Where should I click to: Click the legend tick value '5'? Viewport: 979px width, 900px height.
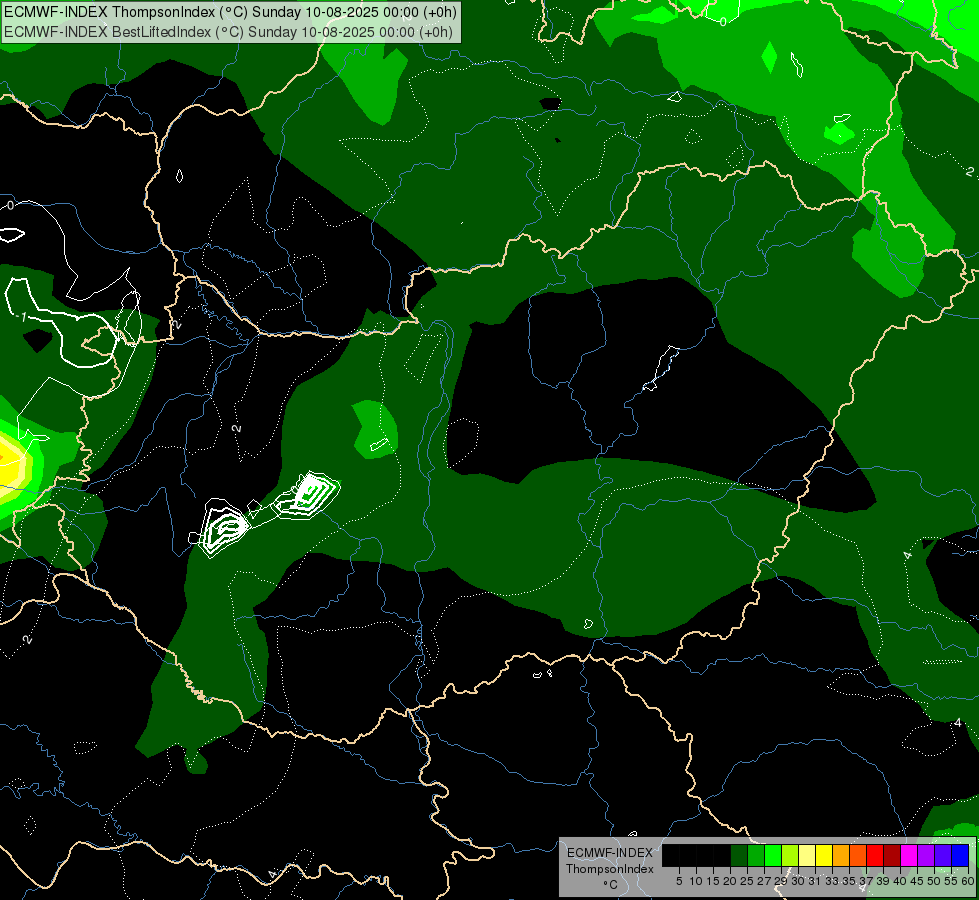[x=679, y=881]
